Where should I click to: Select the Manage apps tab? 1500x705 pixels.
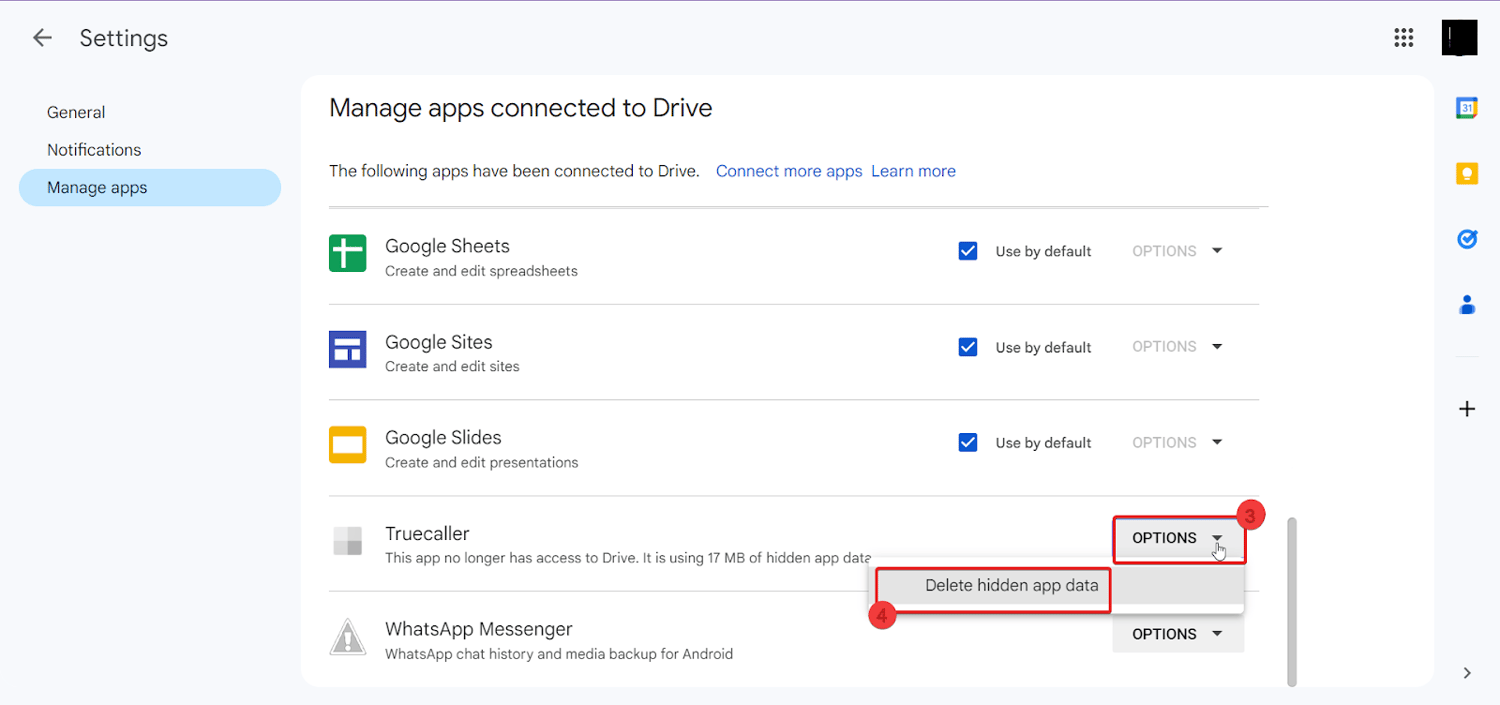pyautogui.click(x=150, y=188)
